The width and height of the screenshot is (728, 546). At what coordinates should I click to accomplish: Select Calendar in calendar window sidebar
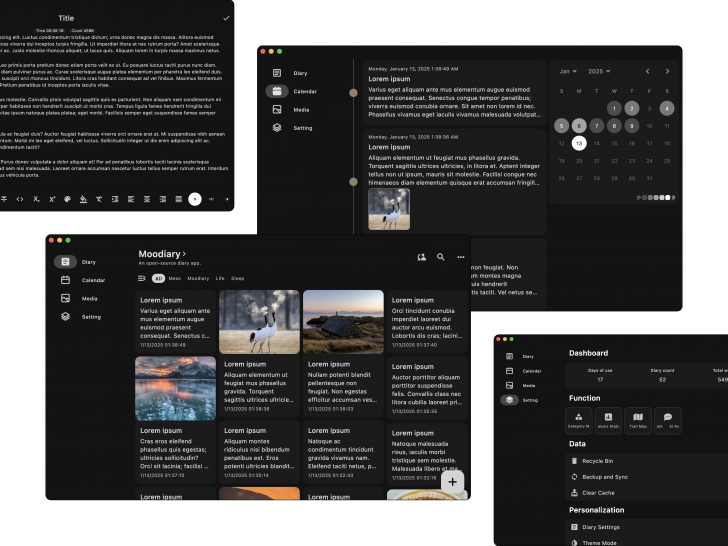tap(291, 91)
